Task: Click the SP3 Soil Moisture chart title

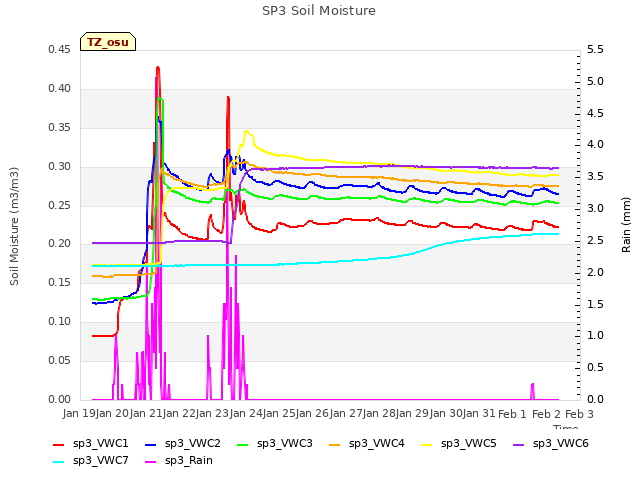Action: tap(319, 11)
